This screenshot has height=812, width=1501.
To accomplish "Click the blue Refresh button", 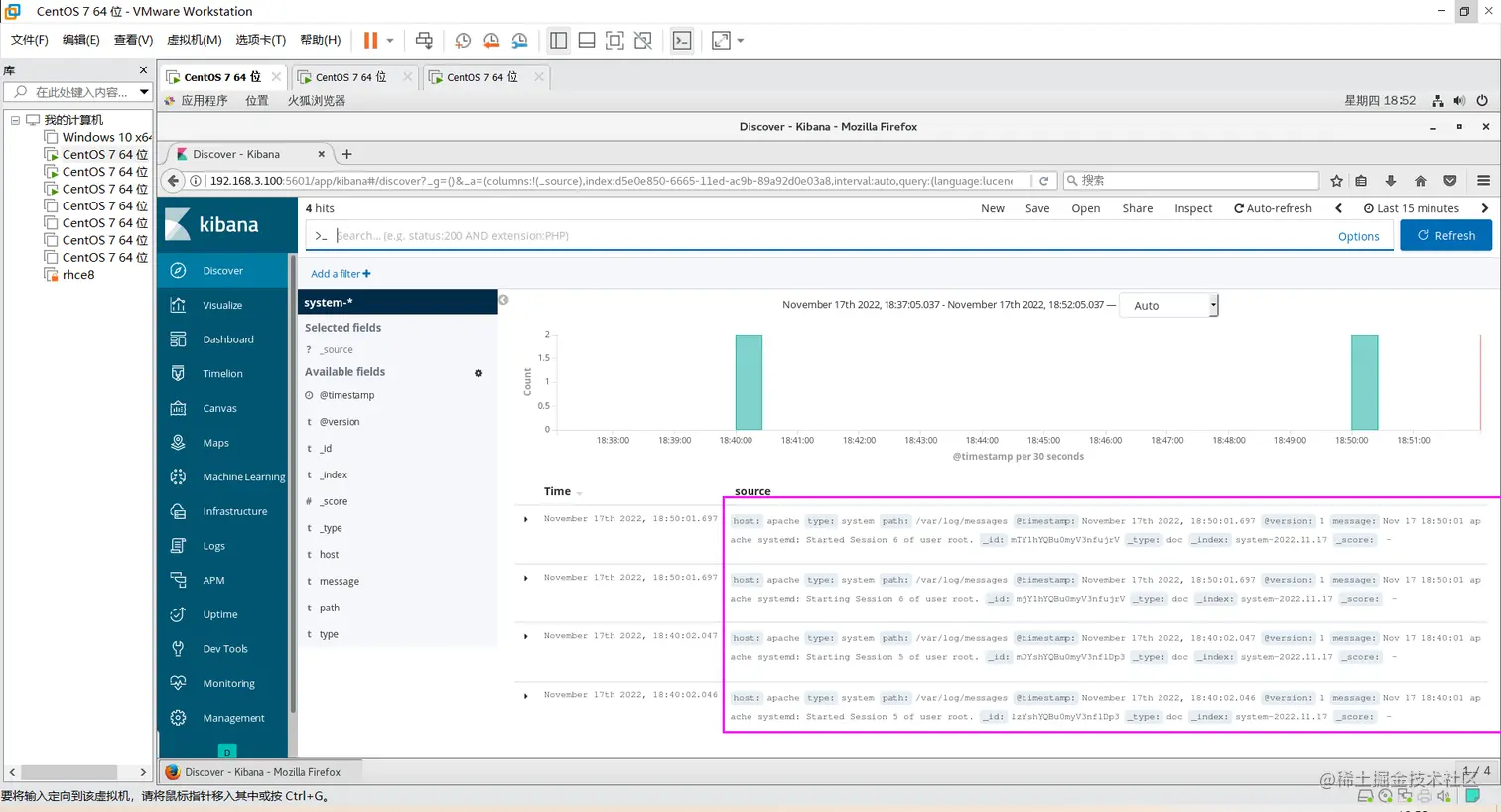I will [1445, 235].
